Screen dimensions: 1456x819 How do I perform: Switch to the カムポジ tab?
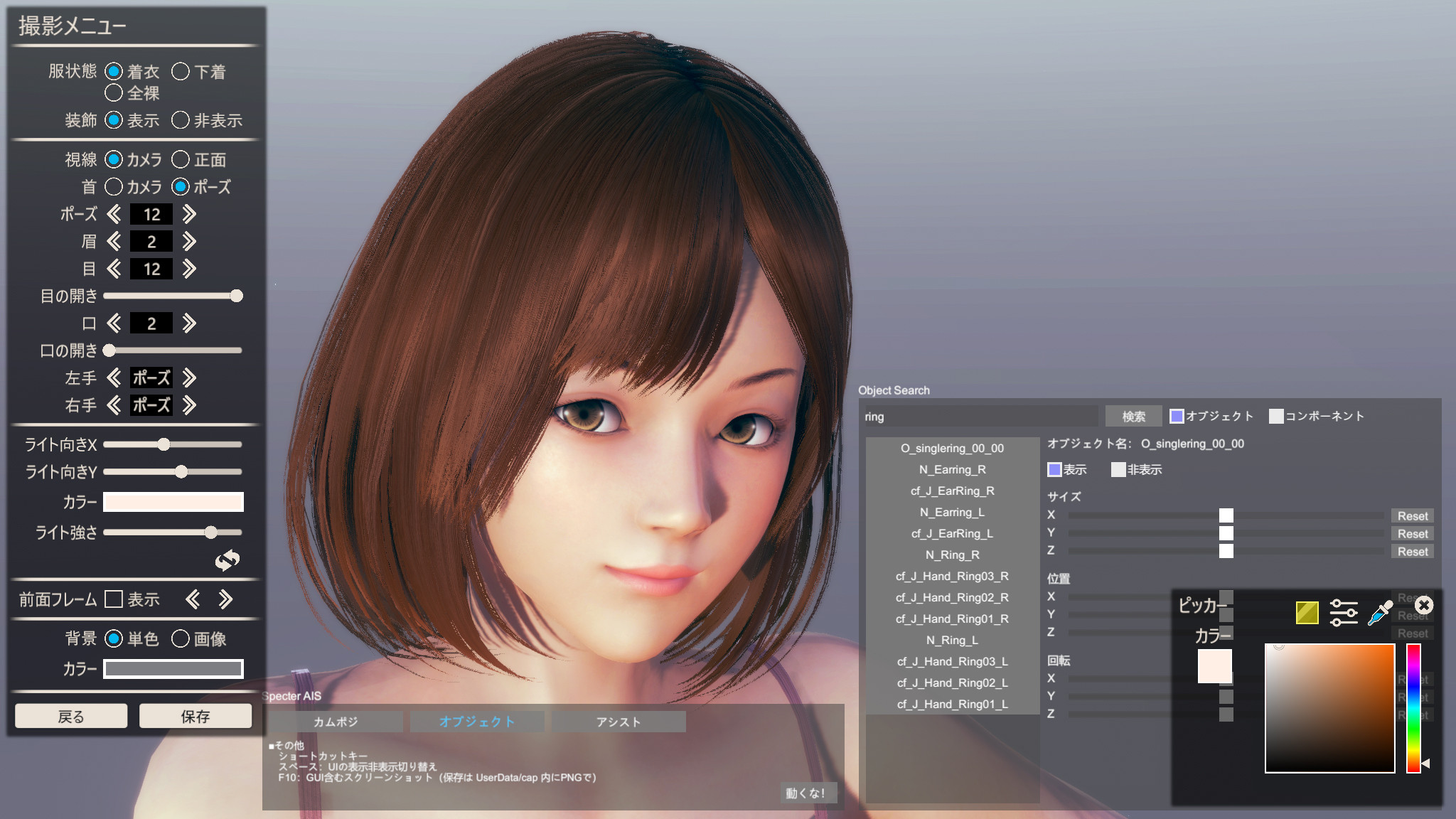[x=335, y=722]
